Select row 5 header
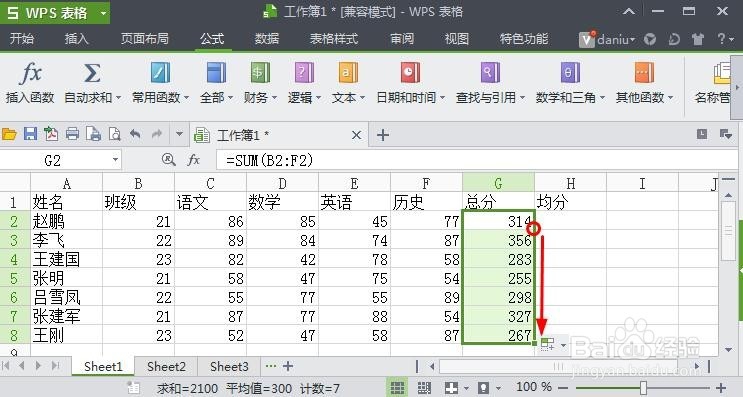Screen dimensions: 743x397 point(14,278)
